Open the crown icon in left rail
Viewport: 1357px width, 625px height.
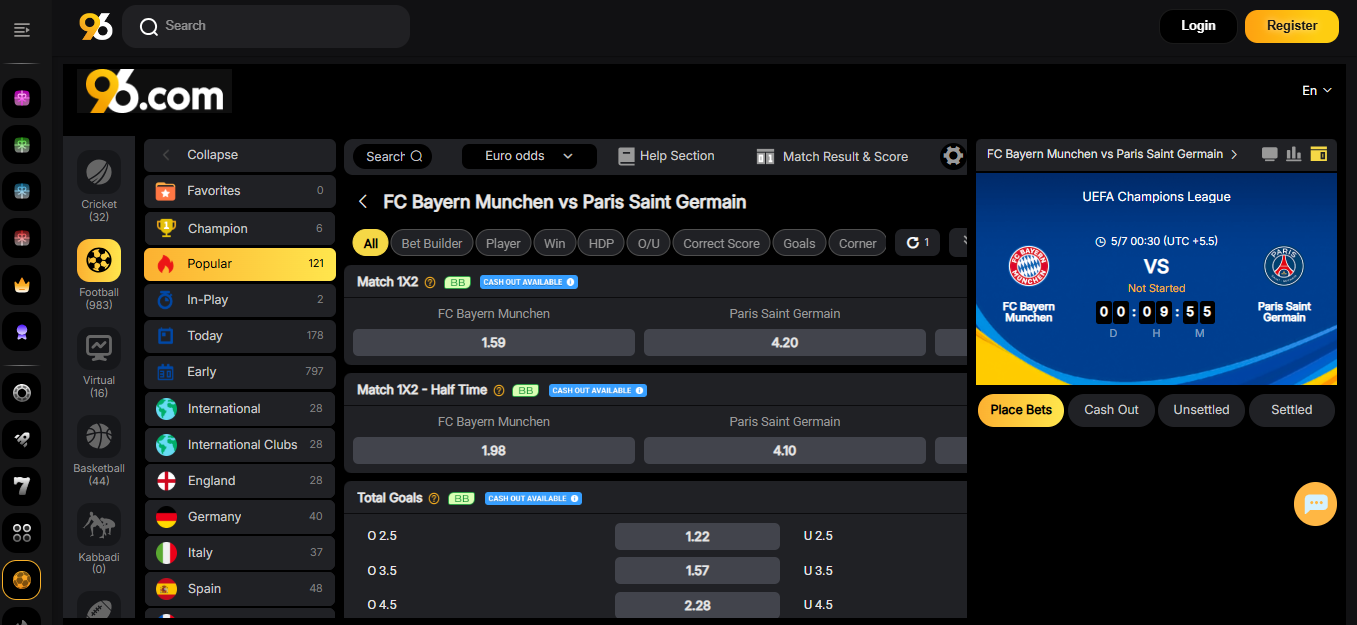tap(22, 285)
